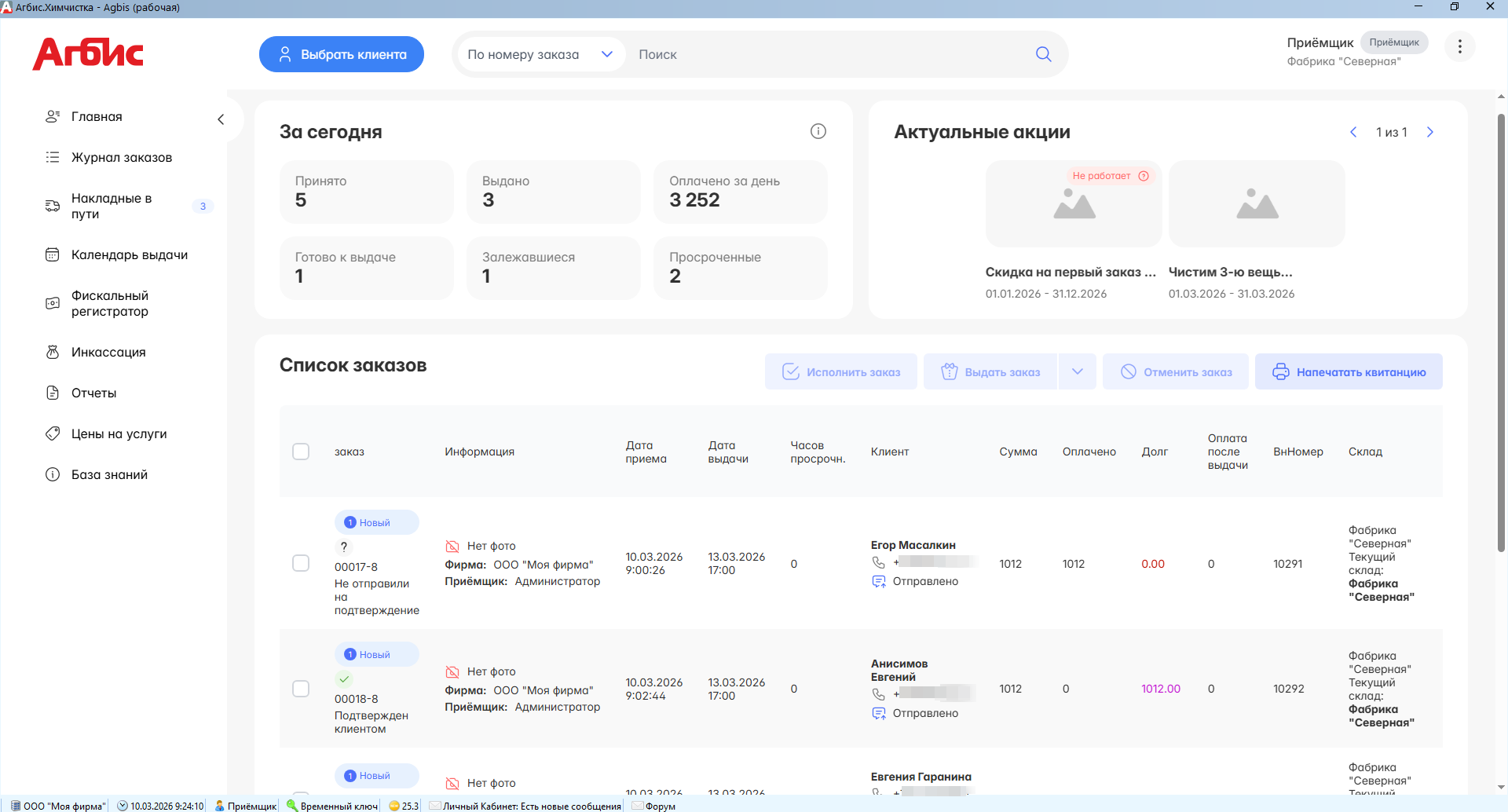Image resolution: width=1508 pixels, height=812 pixels.
Task: Click ВнНомер value 10291
Action: point(1288,564)
